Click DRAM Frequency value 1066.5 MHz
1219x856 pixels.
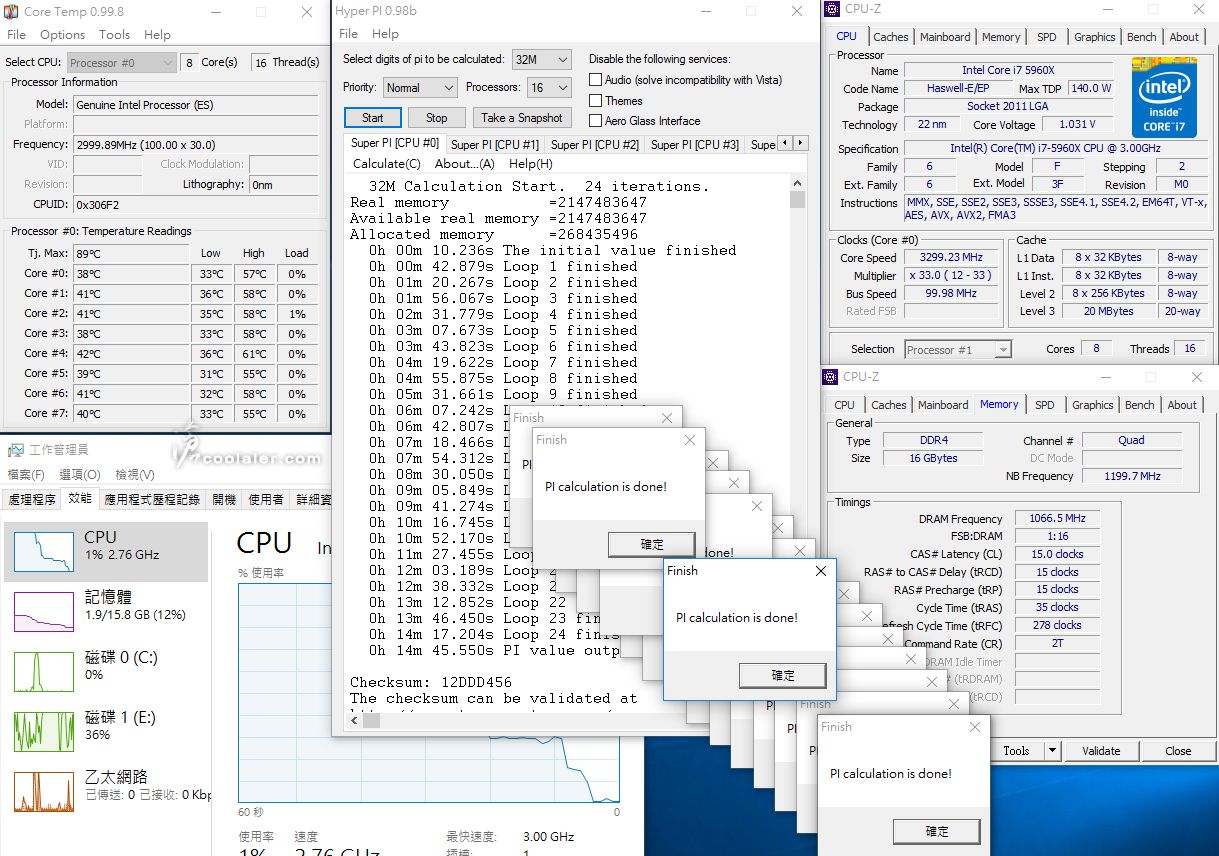pos(1057,519)
